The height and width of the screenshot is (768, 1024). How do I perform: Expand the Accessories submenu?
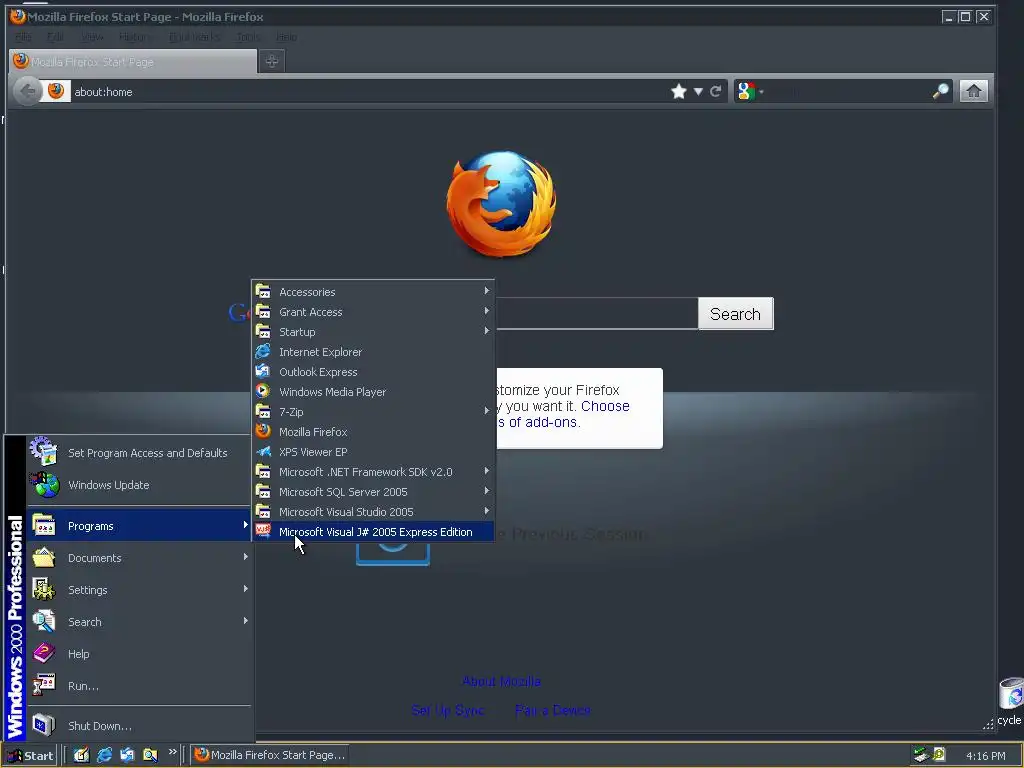373,292
